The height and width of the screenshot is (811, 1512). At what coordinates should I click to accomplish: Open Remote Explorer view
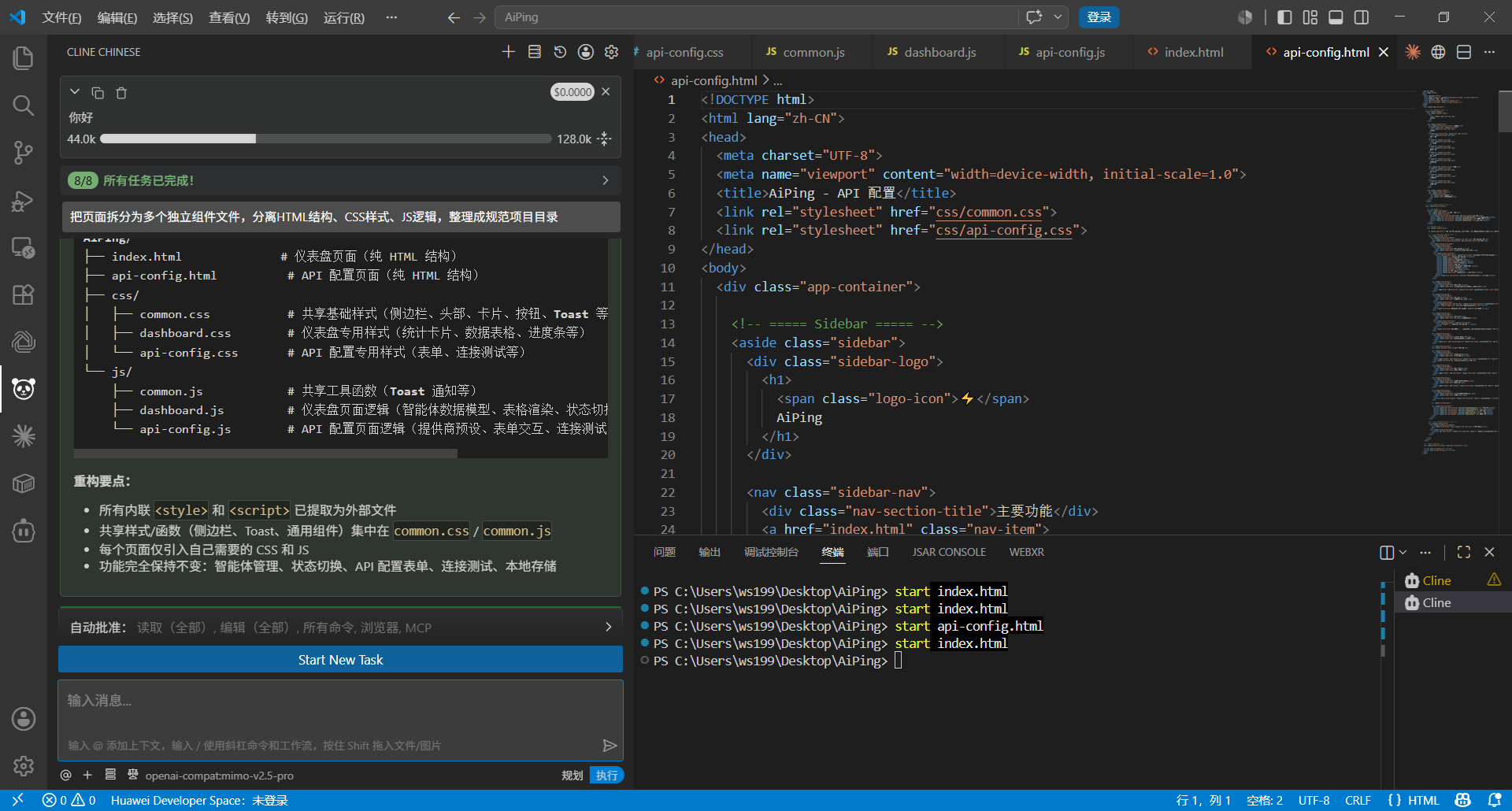[24, 248]
